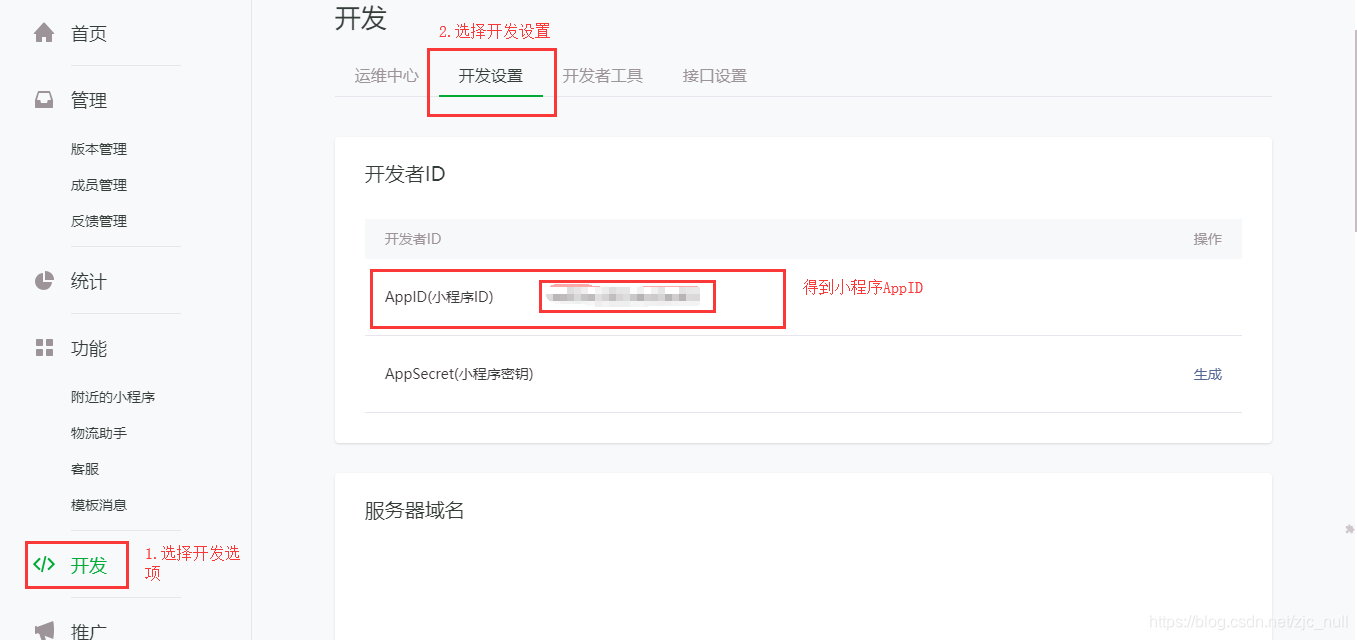Go to 版本管理 under 管理

99,149
